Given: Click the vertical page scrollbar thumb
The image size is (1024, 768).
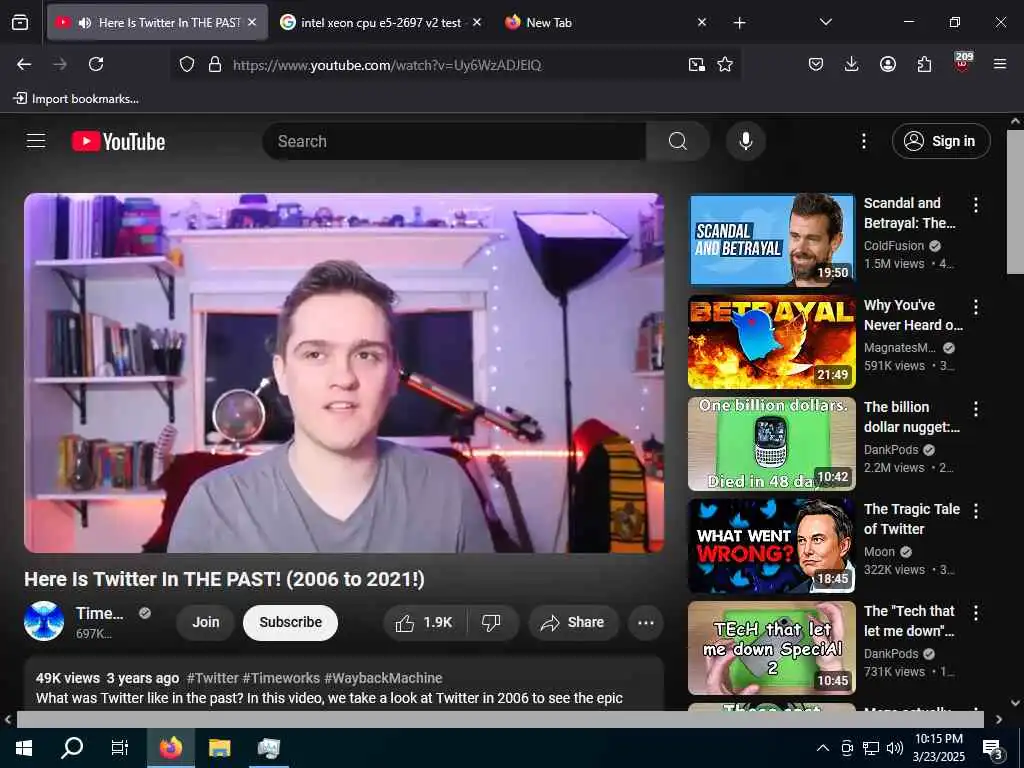Looking at the screenshot, I should click(1015, 202).
